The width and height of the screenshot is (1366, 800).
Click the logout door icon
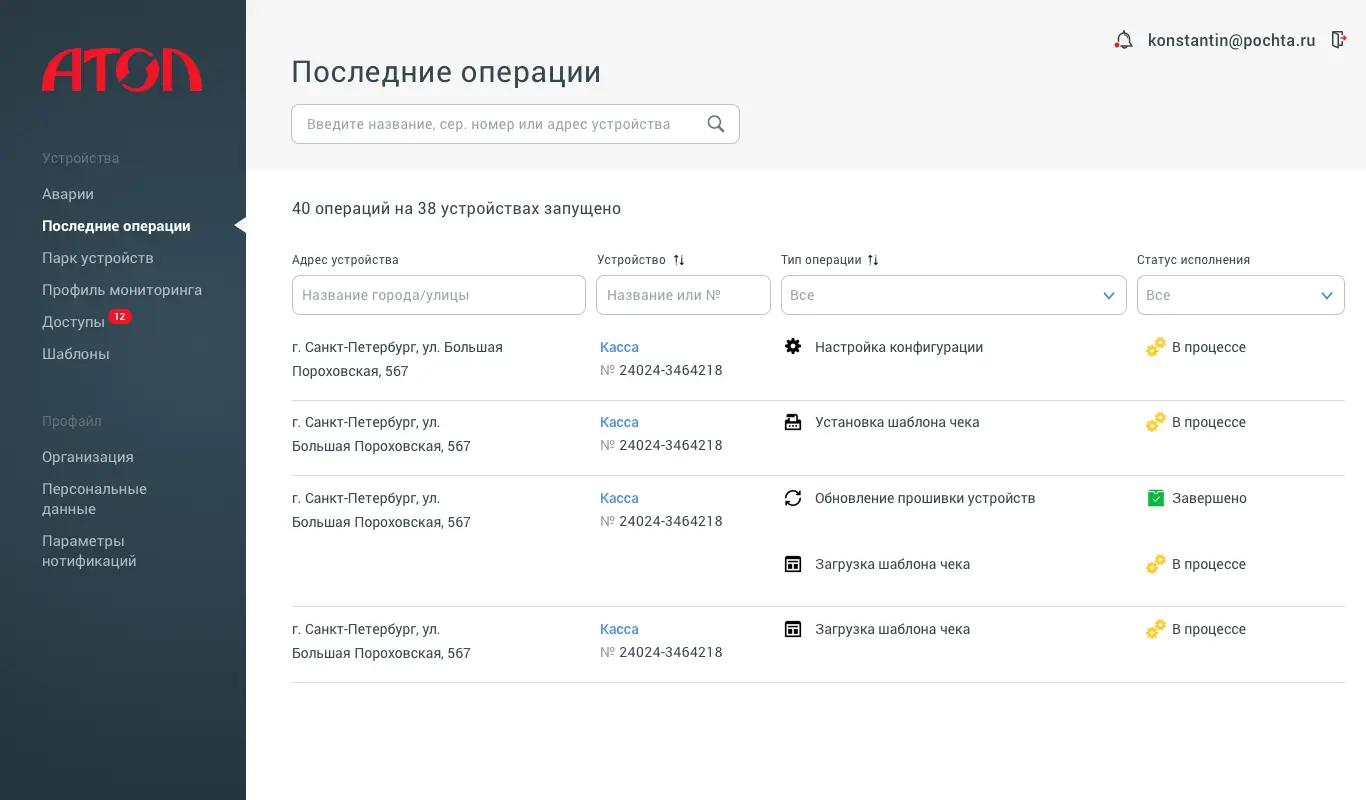coord(1339,40)
